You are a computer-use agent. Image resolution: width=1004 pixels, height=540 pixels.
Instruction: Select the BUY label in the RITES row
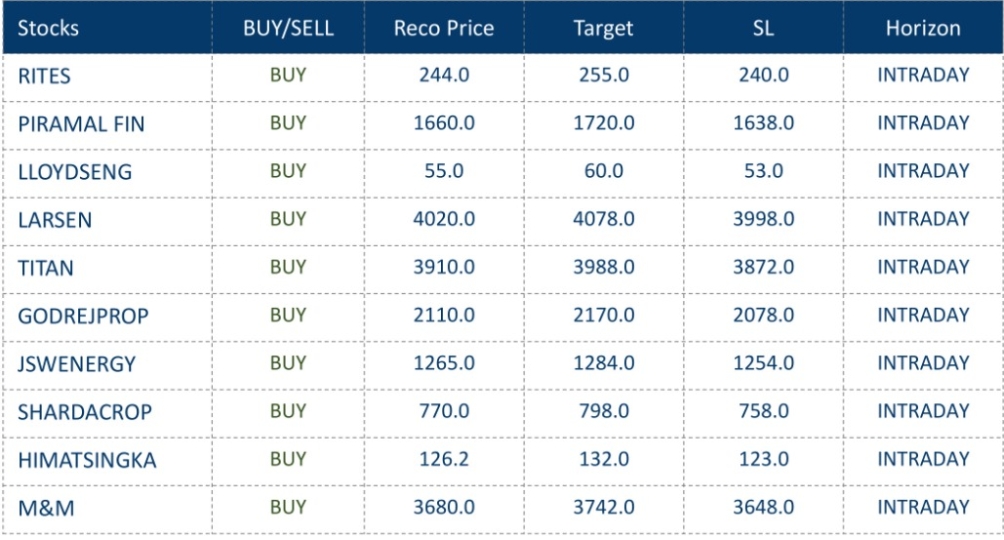(288, 75)
